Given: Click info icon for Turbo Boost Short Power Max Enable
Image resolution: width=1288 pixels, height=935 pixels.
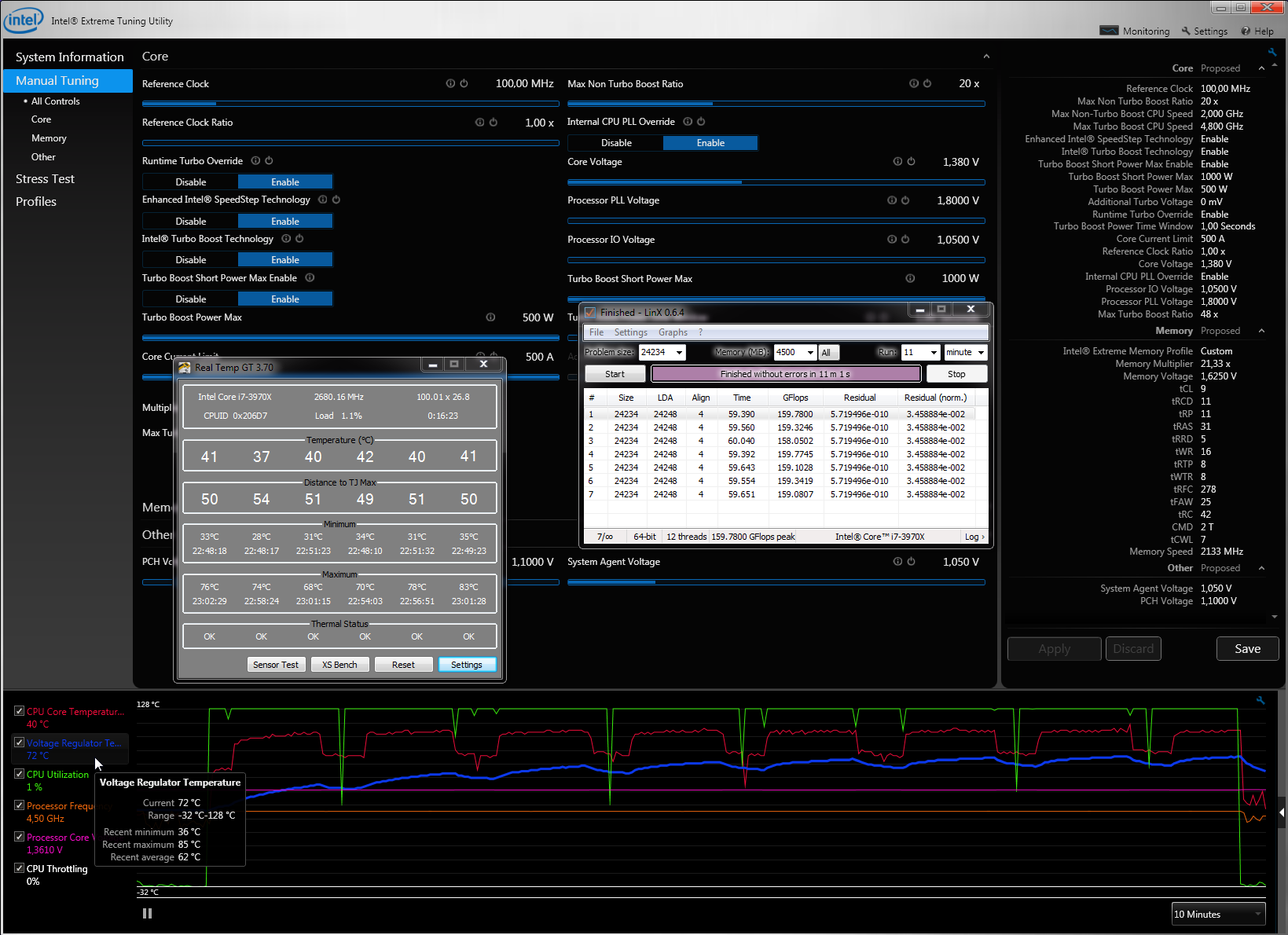Looking at the screenshot, I should tap(310, 277).
